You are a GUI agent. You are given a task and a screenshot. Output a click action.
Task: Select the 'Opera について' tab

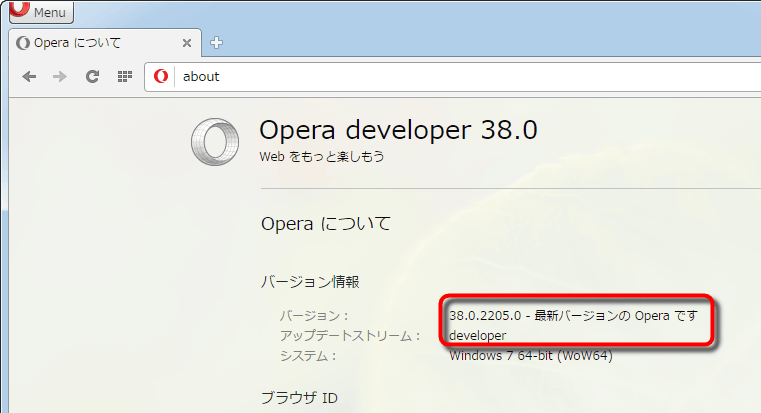coord(104,43)
